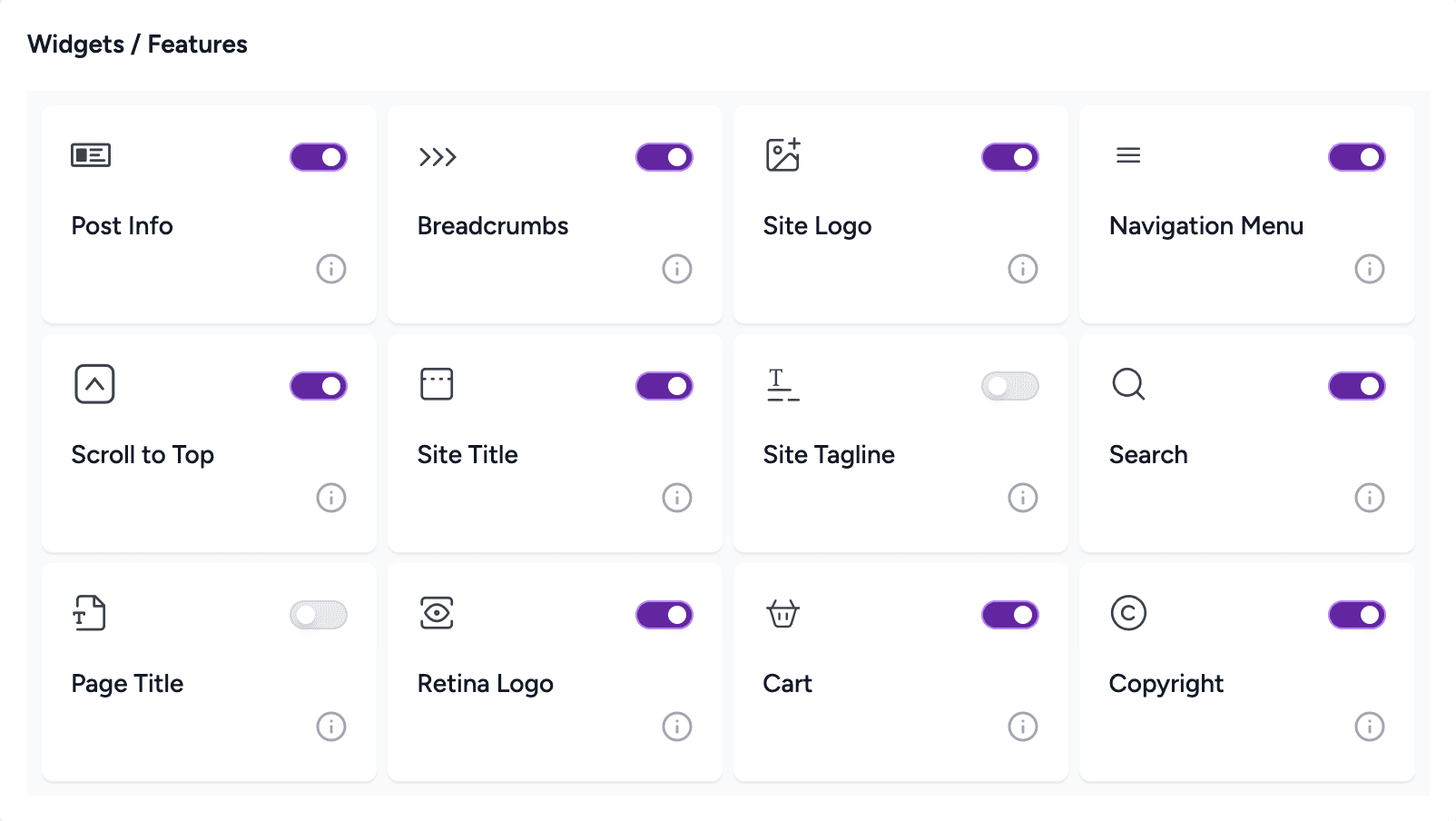
Task: Turn off the Cart feature switch
Action: pyautogui.click(x=1009, y=614)
